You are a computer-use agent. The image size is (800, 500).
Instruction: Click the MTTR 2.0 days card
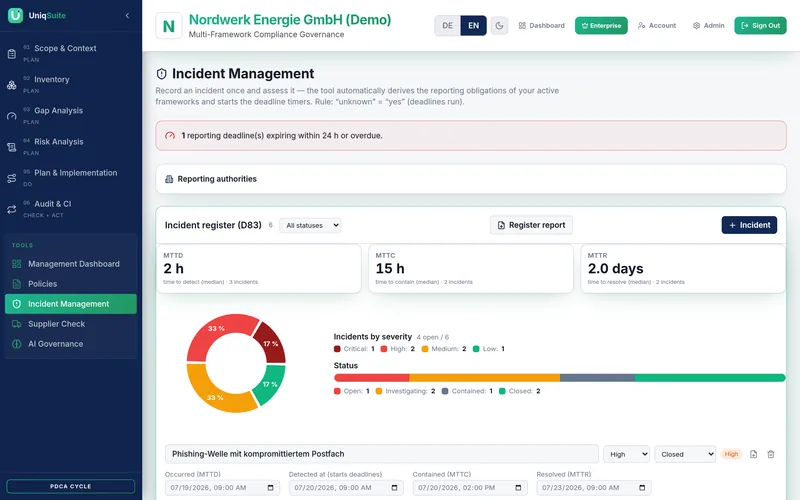(683, 268)
